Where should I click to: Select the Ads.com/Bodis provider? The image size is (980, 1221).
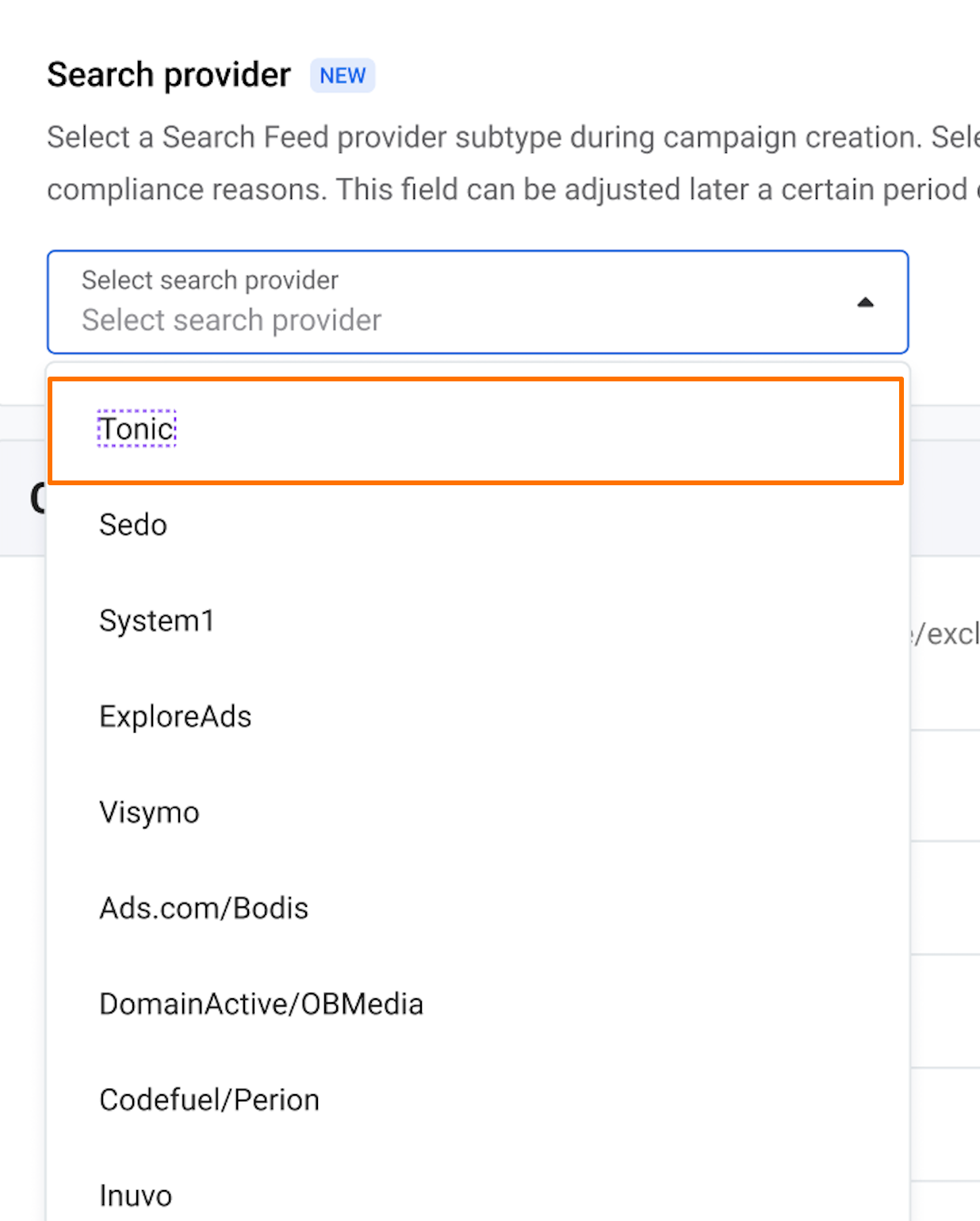(204, 909)
